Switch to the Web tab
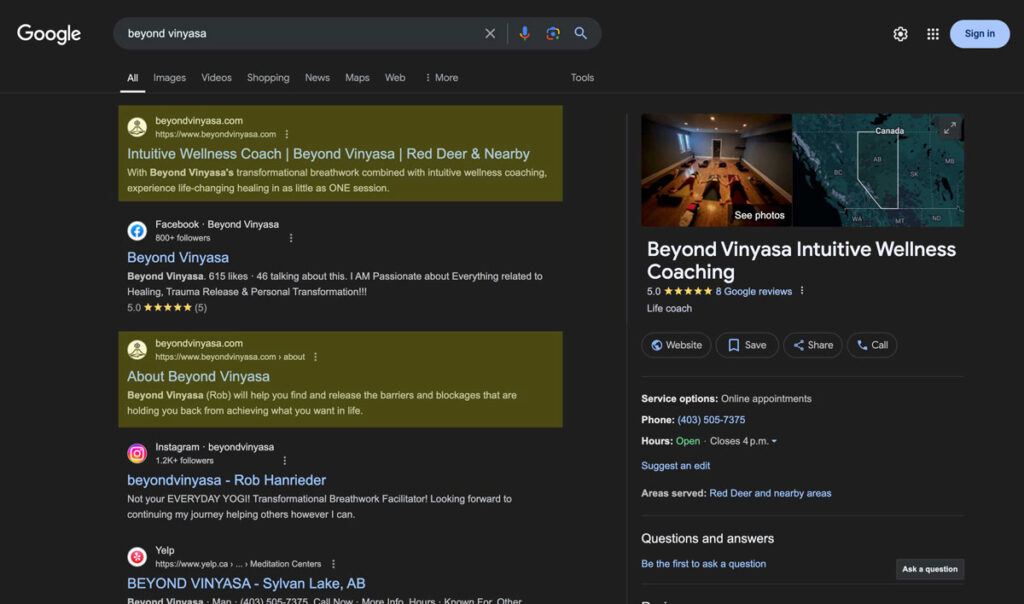This screenshot has width=1024, height=604. tap(395, 78)
